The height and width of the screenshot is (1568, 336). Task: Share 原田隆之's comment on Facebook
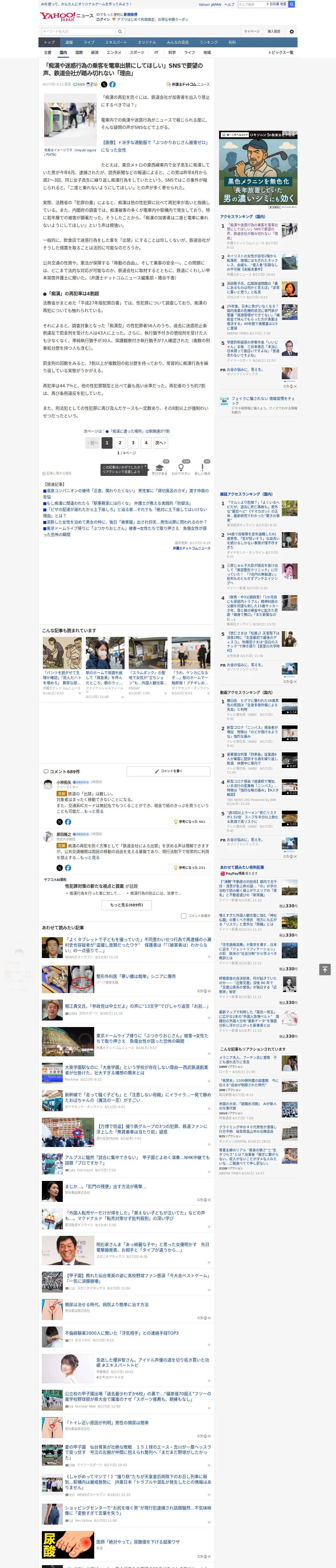click(x=68, y=867)
